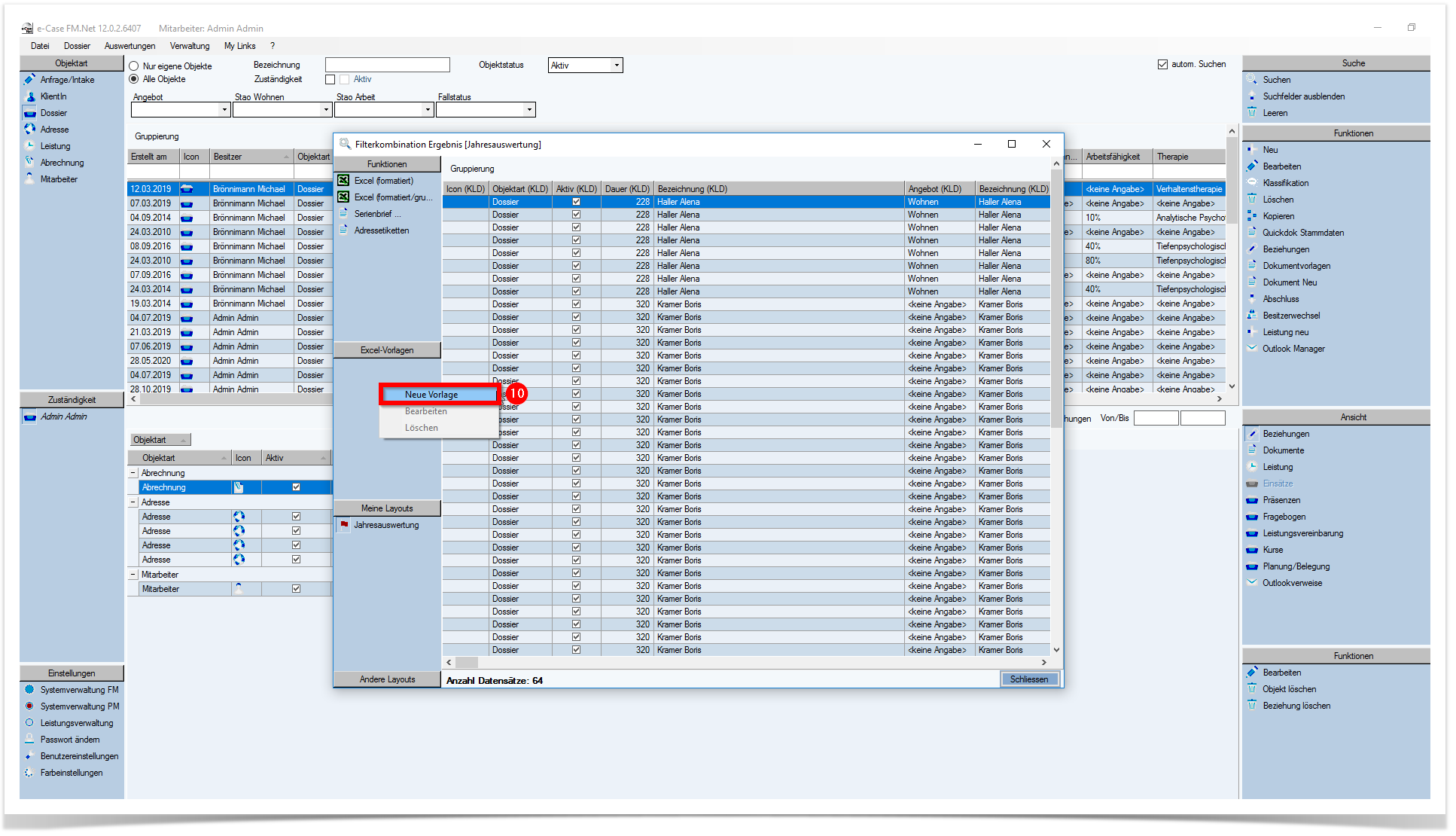Open My Links menu
Viewport: 1456px width, 836px height.
[x=240, y=46]
